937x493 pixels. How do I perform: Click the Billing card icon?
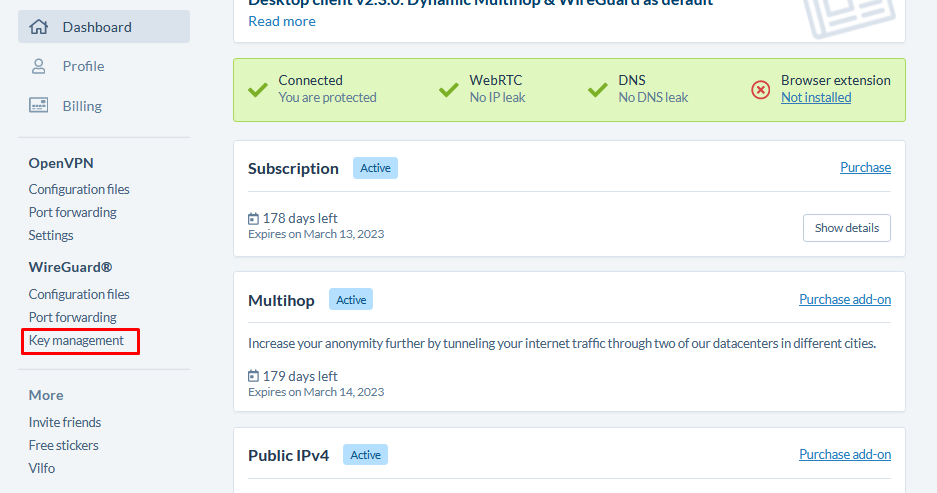39,106
